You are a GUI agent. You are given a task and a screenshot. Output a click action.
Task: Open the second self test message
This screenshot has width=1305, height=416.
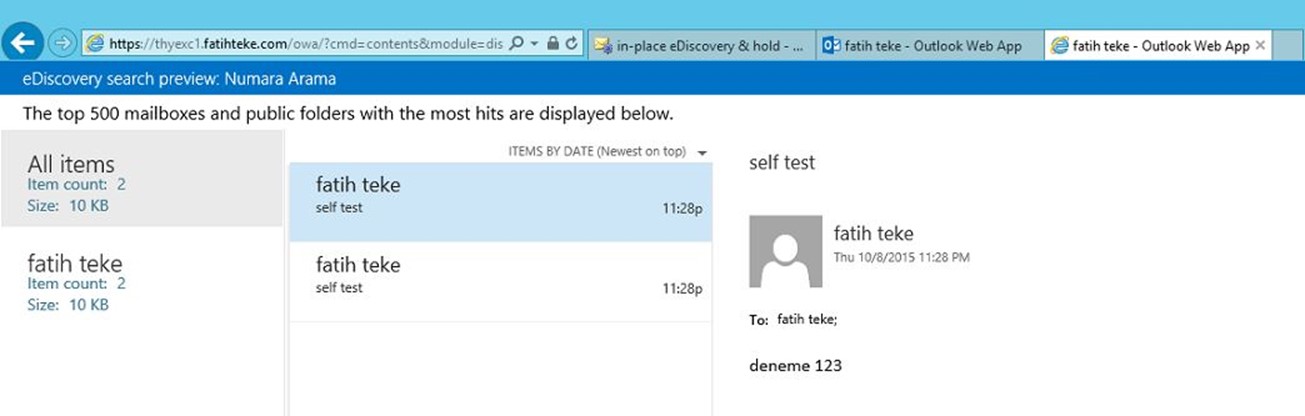tap(501, 281)
